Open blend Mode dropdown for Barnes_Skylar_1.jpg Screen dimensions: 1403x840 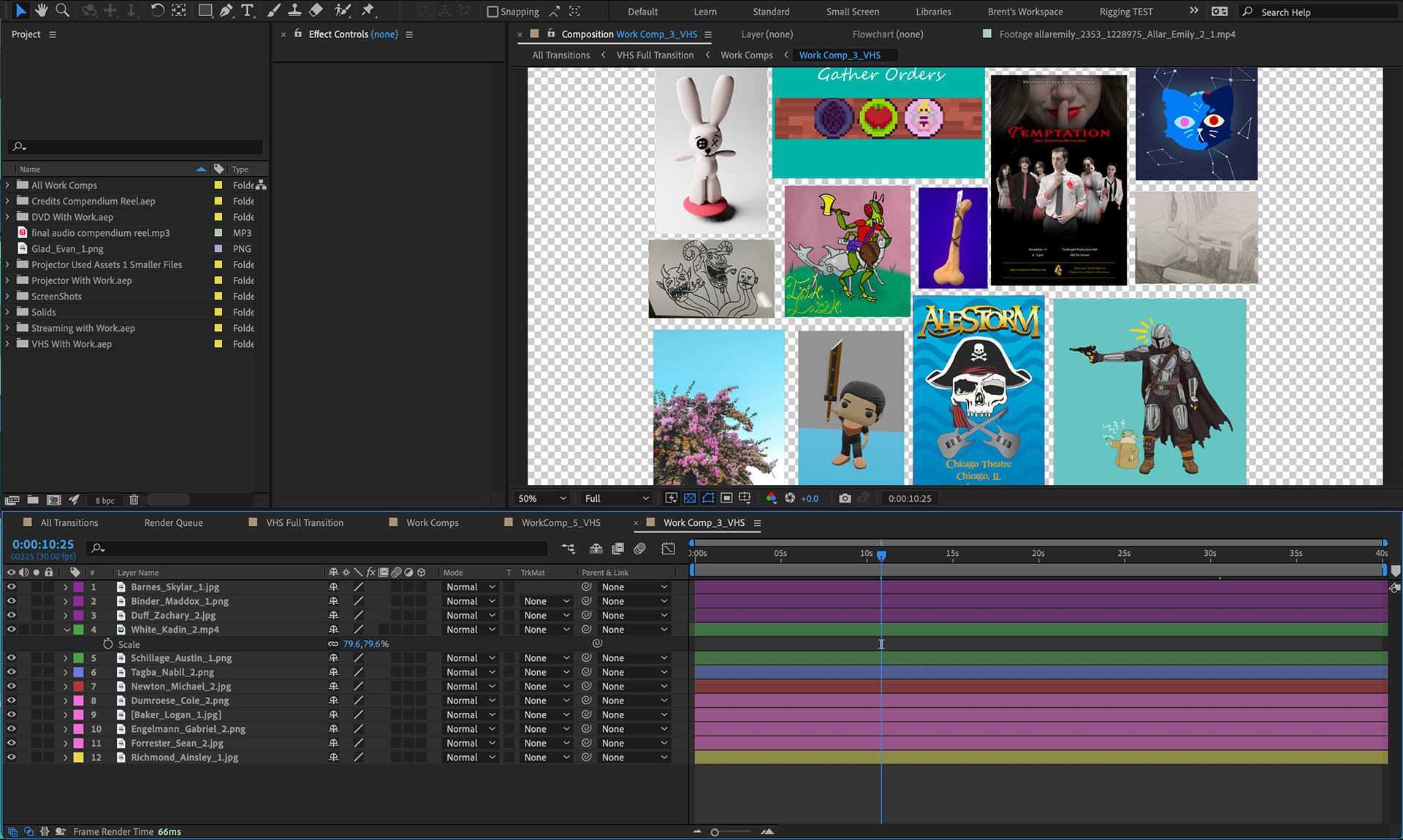(x=471, y=587)
